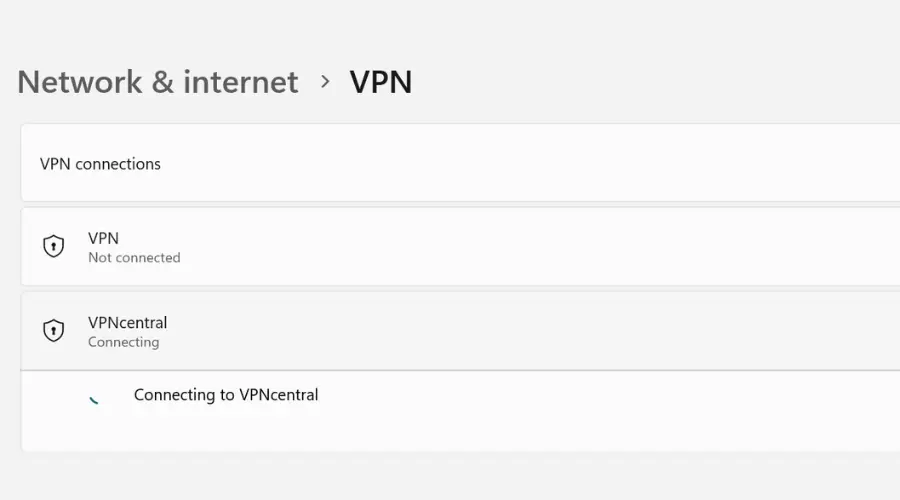Click the Connecting to VPNcentral message
Viewport: 900px width, 500px height.
pyautogui.click(x=226, y=395)
